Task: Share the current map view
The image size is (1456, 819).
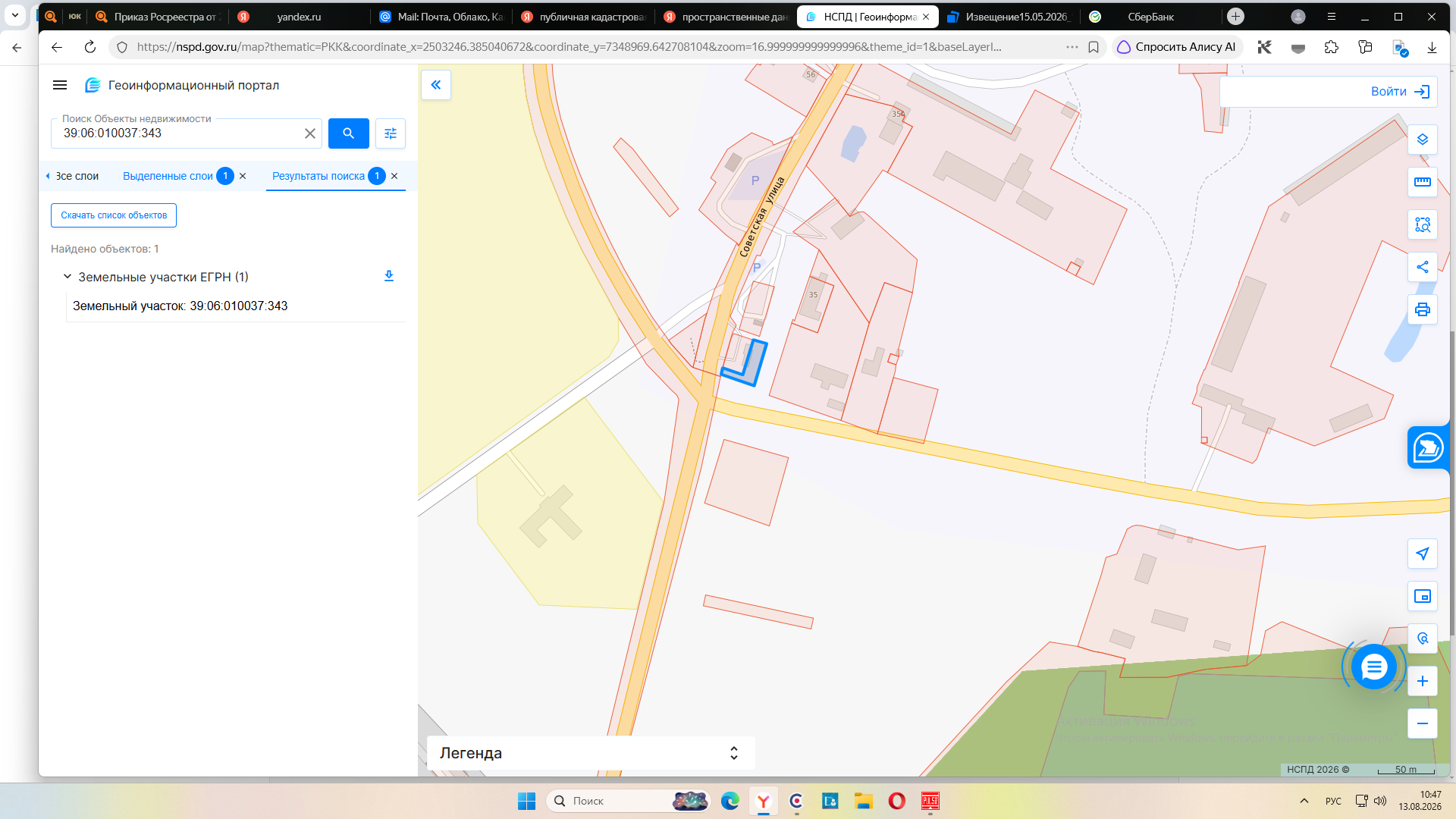Action: pos(1423,267)
